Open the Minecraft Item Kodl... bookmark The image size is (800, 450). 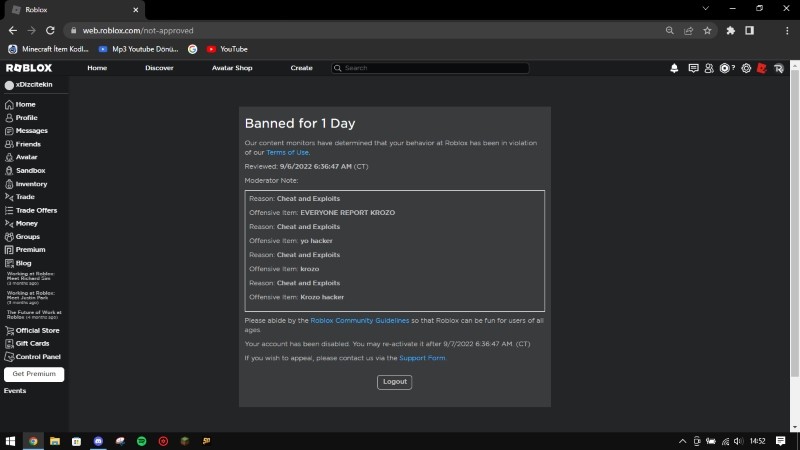(x=48, y=49)
